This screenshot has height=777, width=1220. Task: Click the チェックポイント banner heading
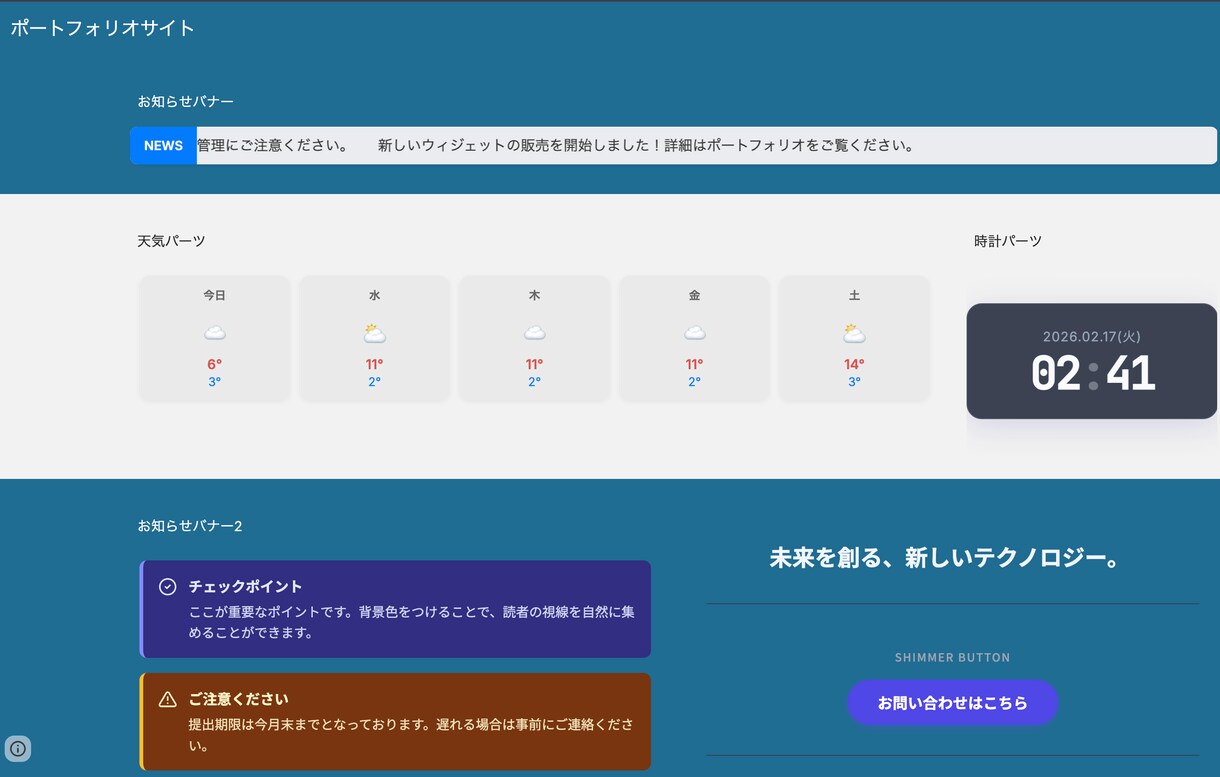(x=245, y=586)
